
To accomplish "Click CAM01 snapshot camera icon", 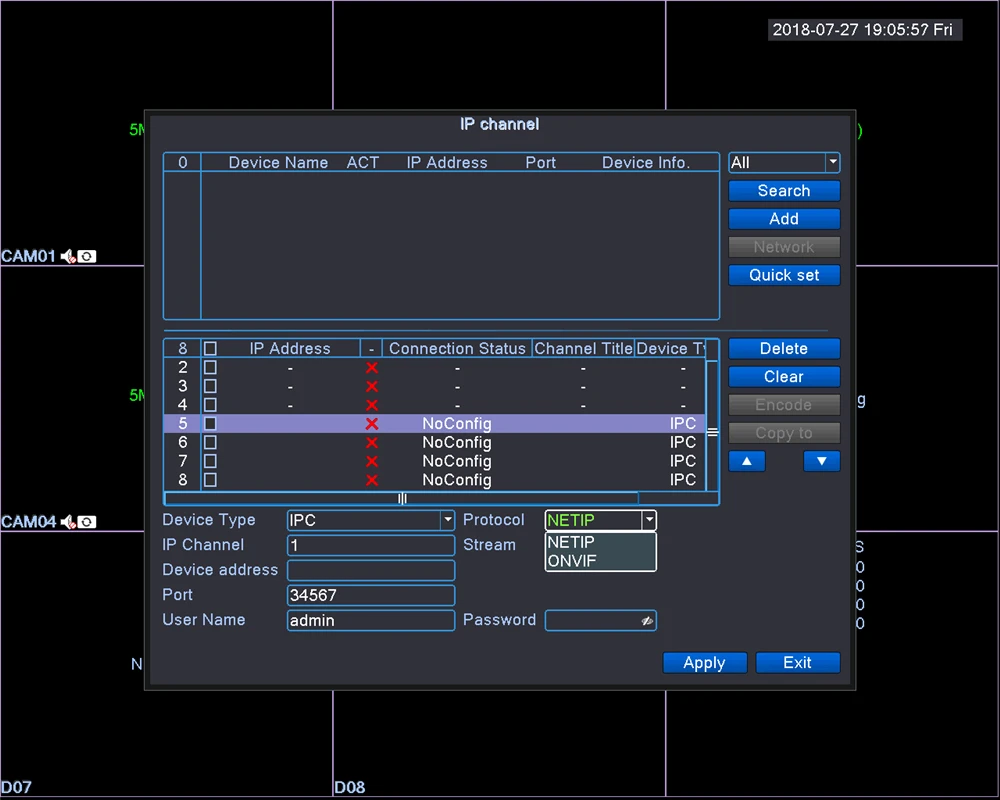I will (x=87, y=256).
